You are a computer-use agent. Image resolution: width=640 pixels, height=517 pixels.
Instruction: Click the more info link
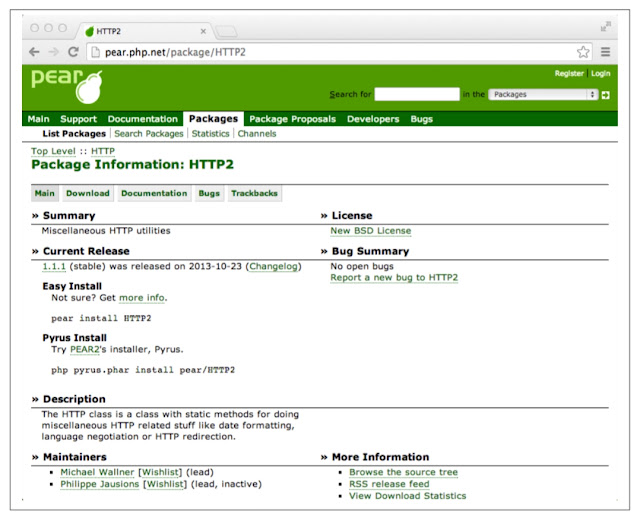(x=142, y=298)
